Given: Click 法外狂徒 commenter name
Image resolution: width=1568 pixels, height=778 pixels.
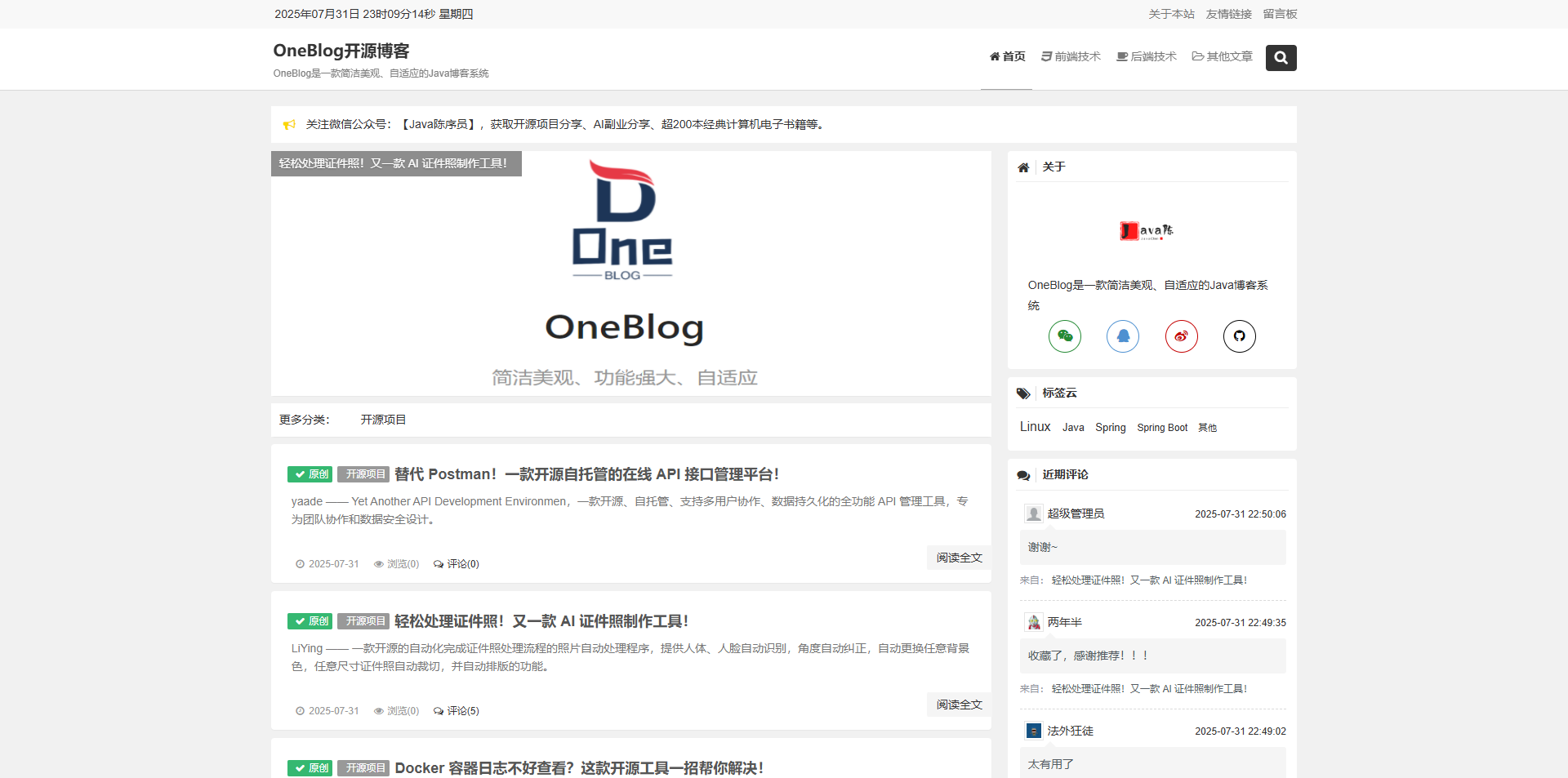Looking at the screenshot, I should click(x=1070, y=731).
